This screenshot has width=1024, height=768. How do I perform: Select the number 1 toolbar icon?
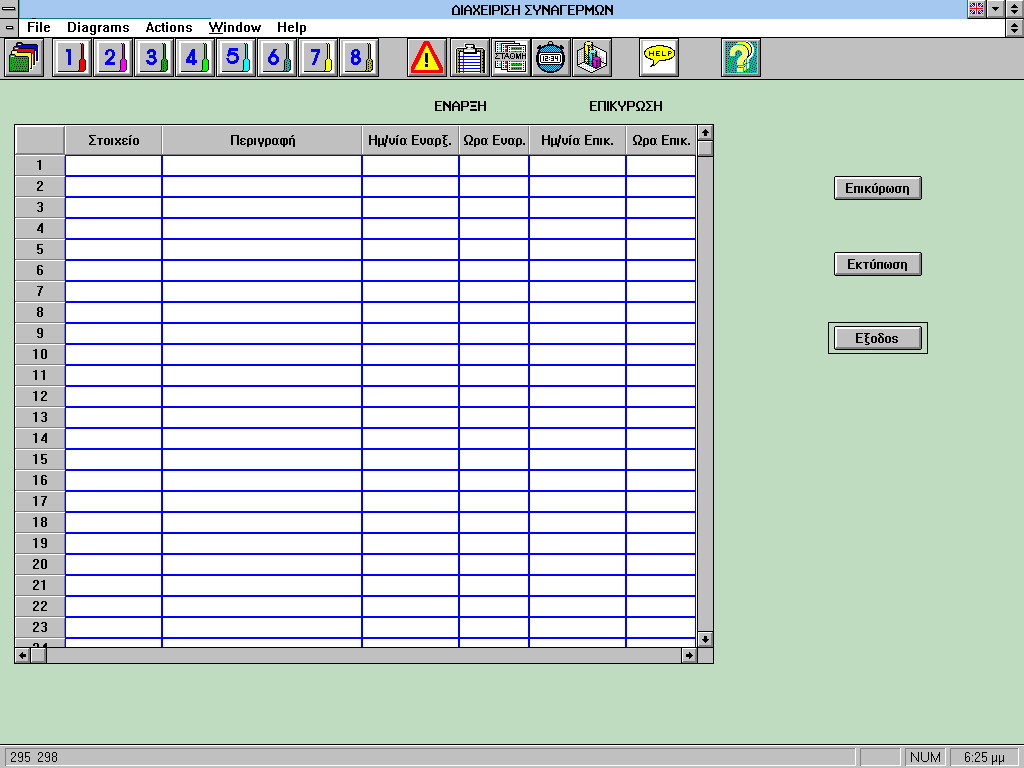click(73, 58)
